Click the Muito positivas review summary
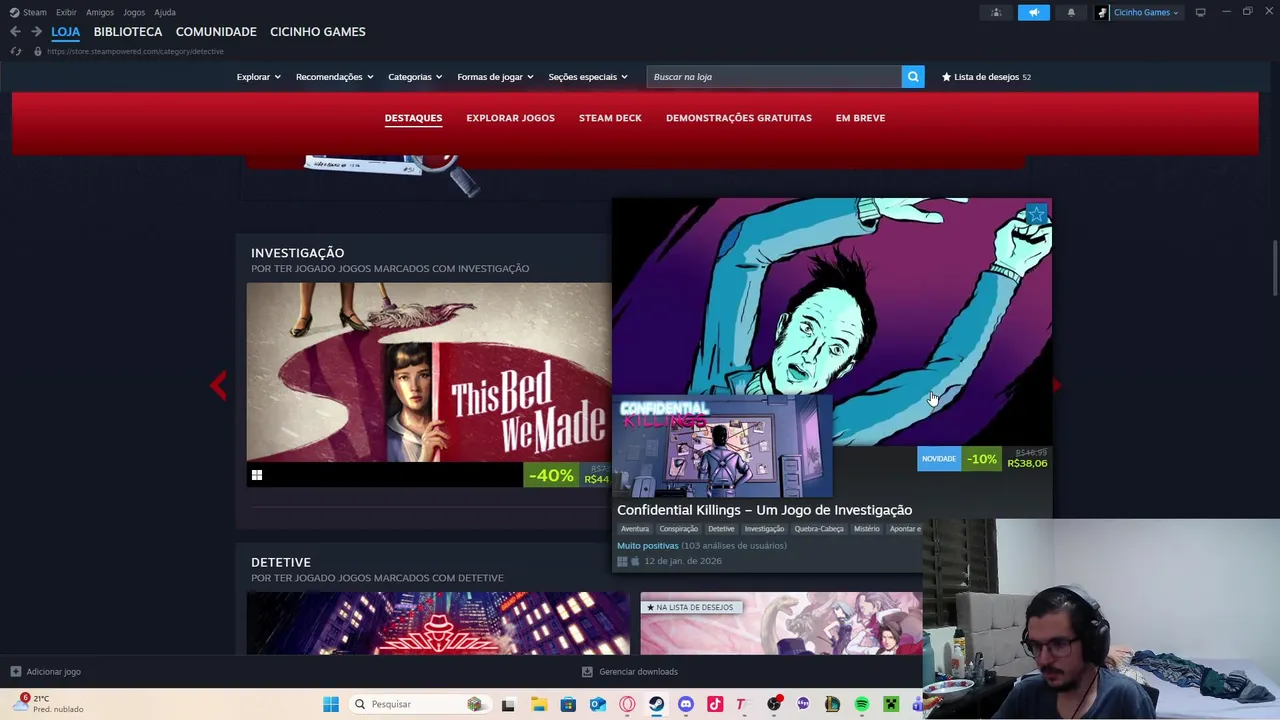This screenshot has height=720, width=1280. pos(648,546)
